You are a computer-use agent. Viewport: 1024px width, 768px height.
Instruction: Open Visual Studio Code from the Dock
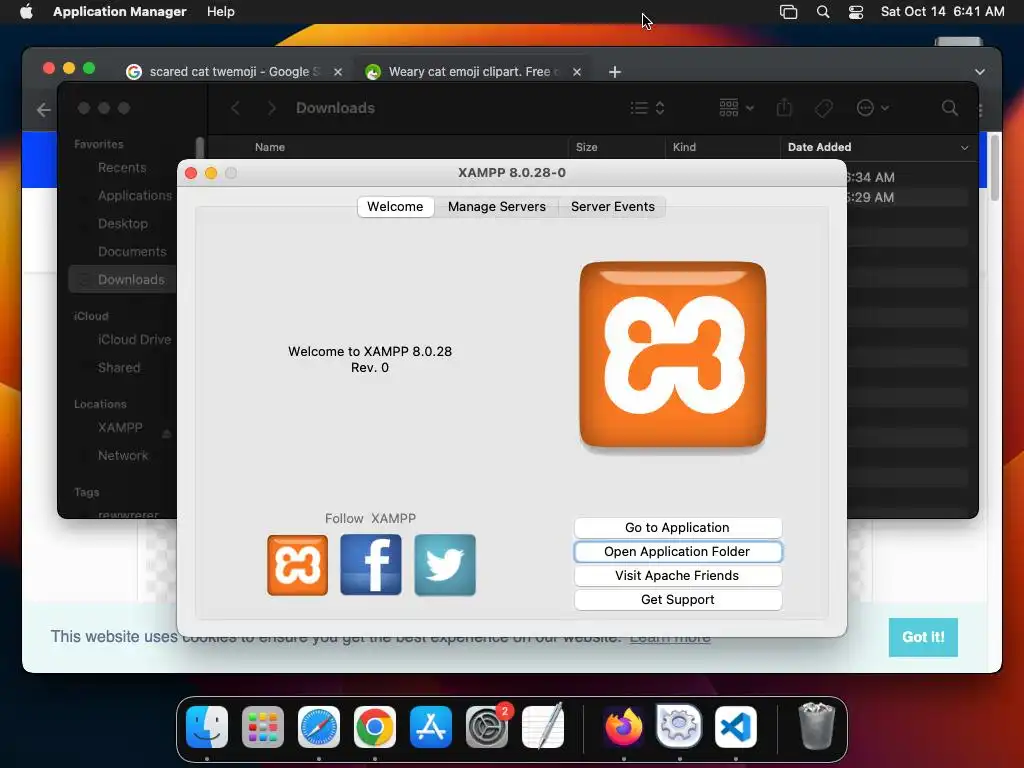click(x=735, y=727)
